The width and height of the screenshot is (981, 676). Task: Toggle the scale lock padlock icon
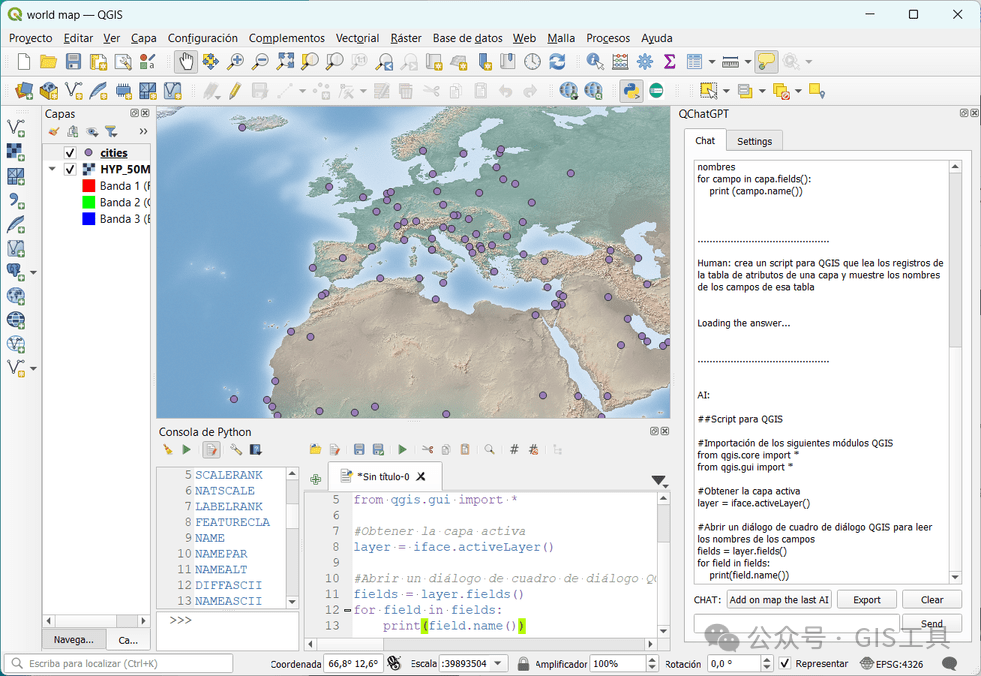coord(523,663)
